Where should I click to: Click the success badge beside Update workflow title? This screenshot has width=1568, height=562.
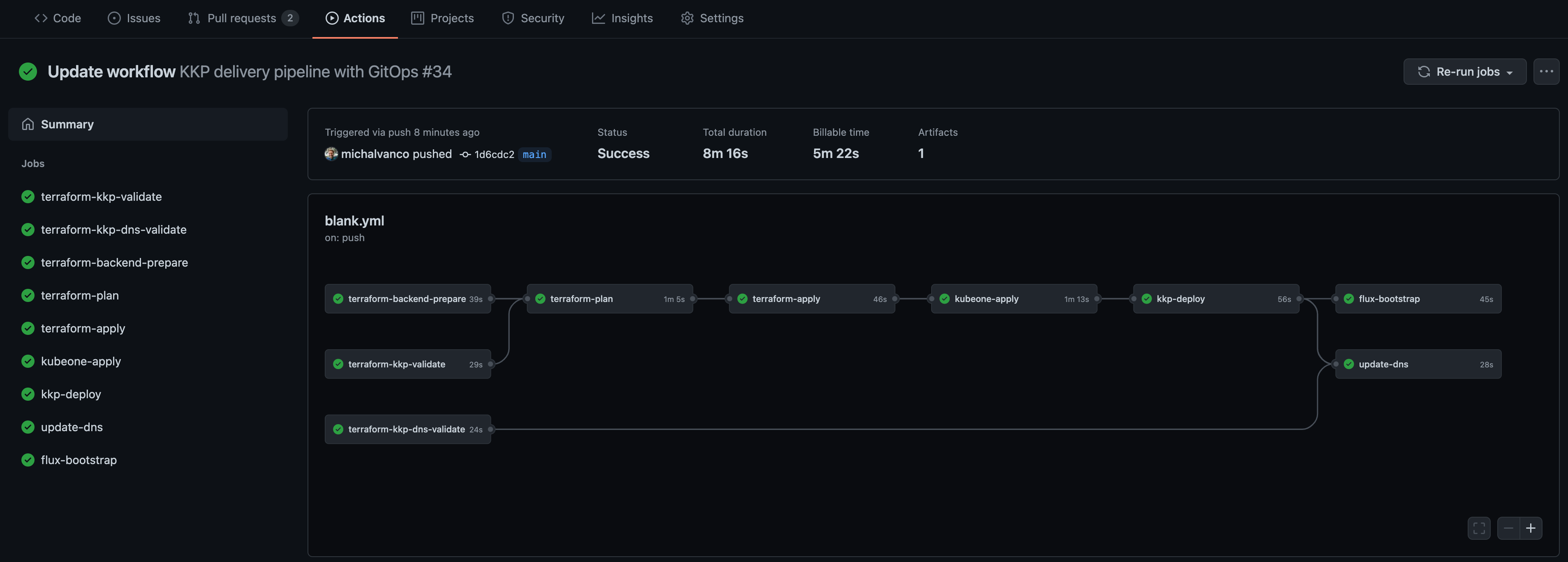[x=28, y=71]
